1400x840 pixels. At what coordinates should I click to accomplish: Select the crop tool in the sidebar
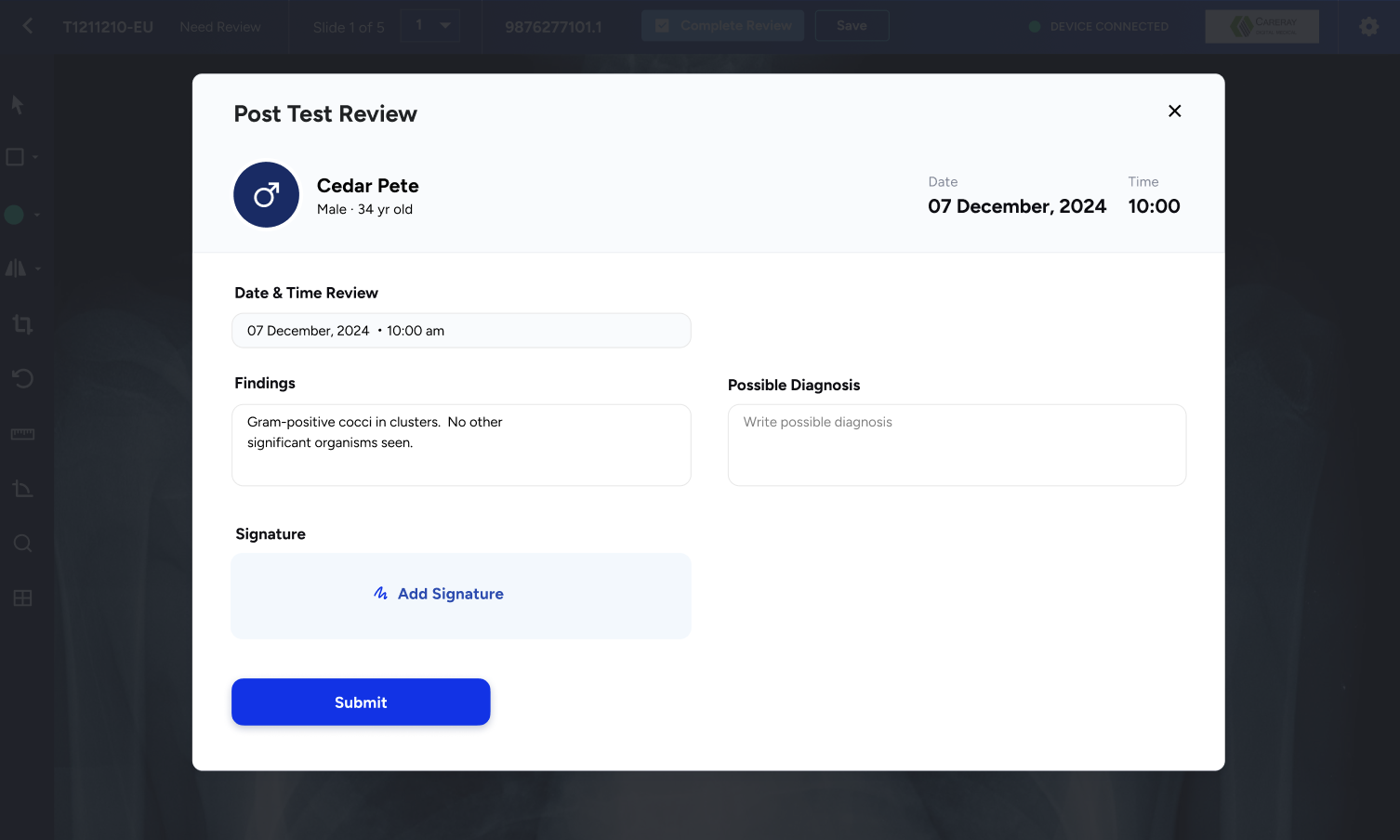[x=22, y=323]
